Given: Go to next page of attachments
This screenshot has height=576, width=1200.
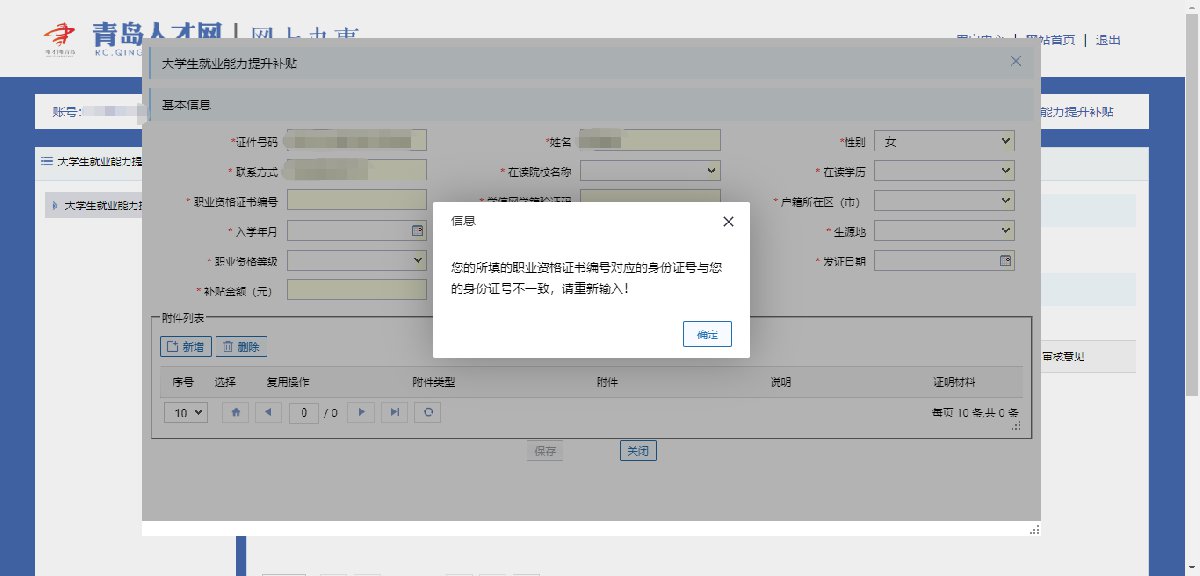Looking at the screenshot, I should [364, 412].
